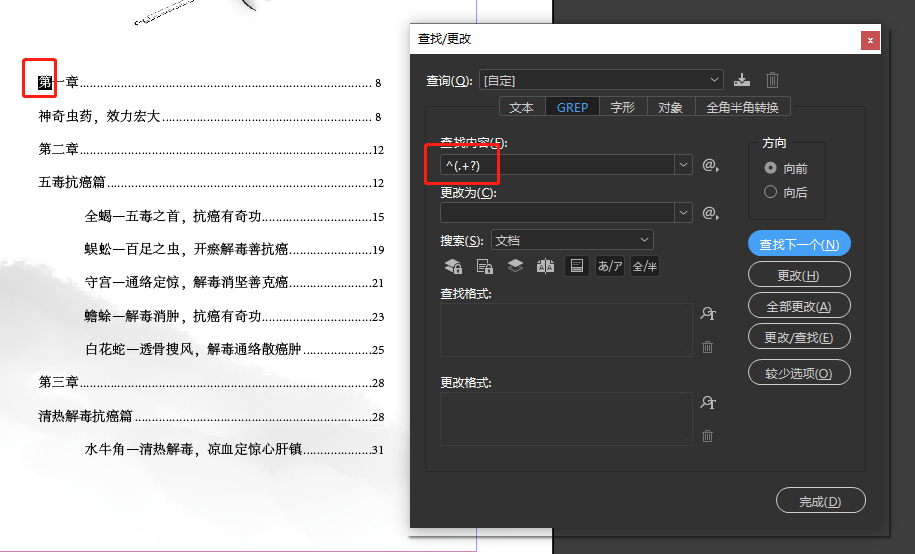Delete the saved query with the trash icon
Screen dimensions: 915x554
pyautogui.click(x=772, y=80)
